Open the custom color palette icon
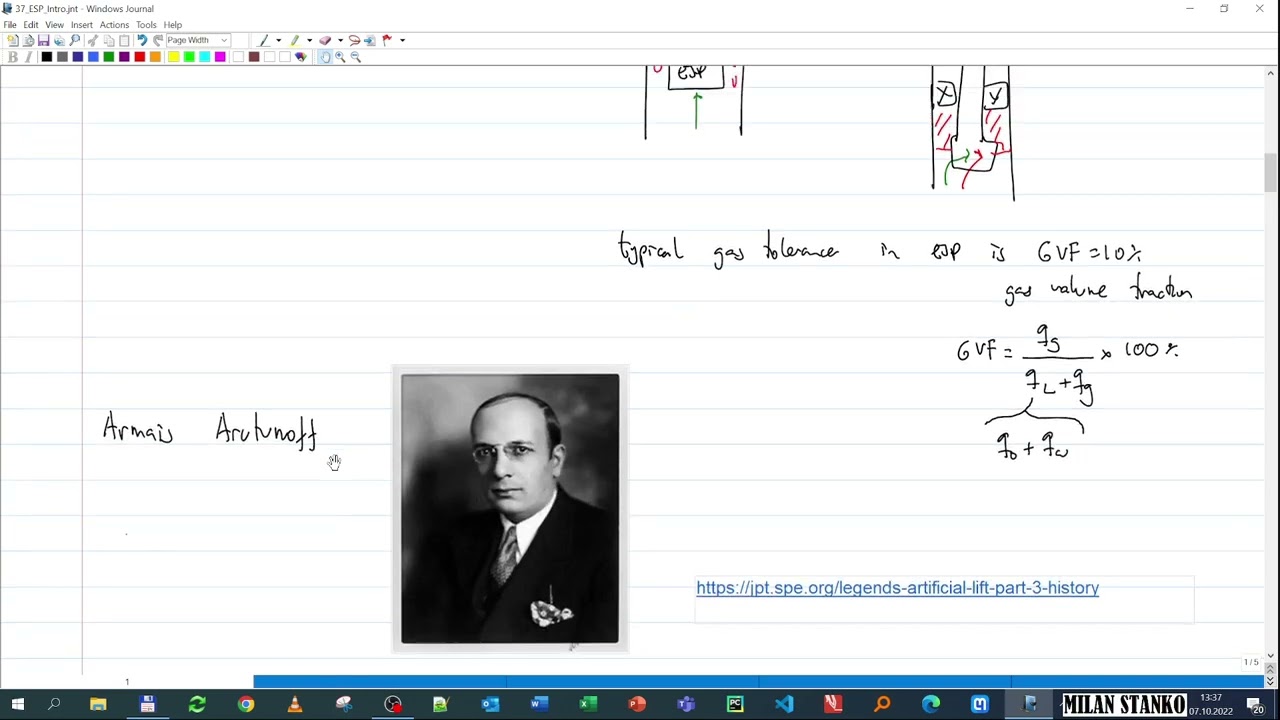 tap(300, 57)
